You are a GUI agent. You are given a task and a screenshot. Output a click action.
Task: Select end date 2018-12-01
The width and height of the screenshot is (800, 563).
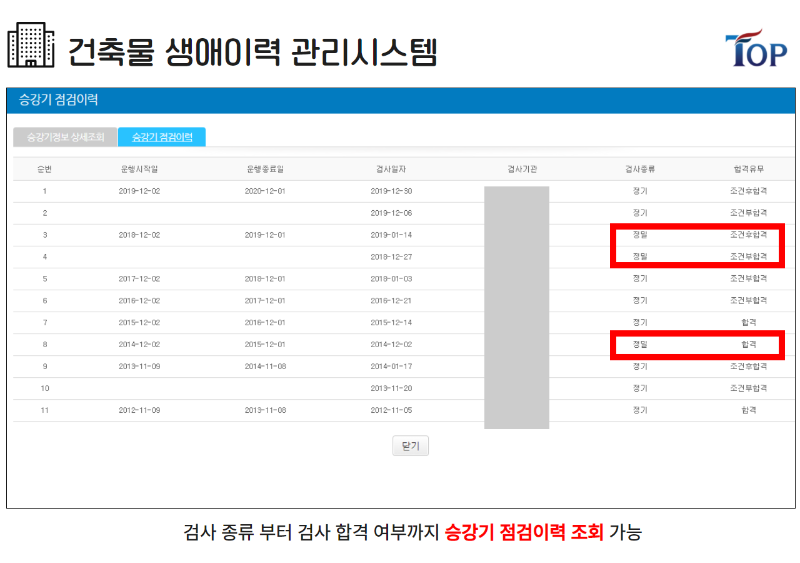[265, 279]
